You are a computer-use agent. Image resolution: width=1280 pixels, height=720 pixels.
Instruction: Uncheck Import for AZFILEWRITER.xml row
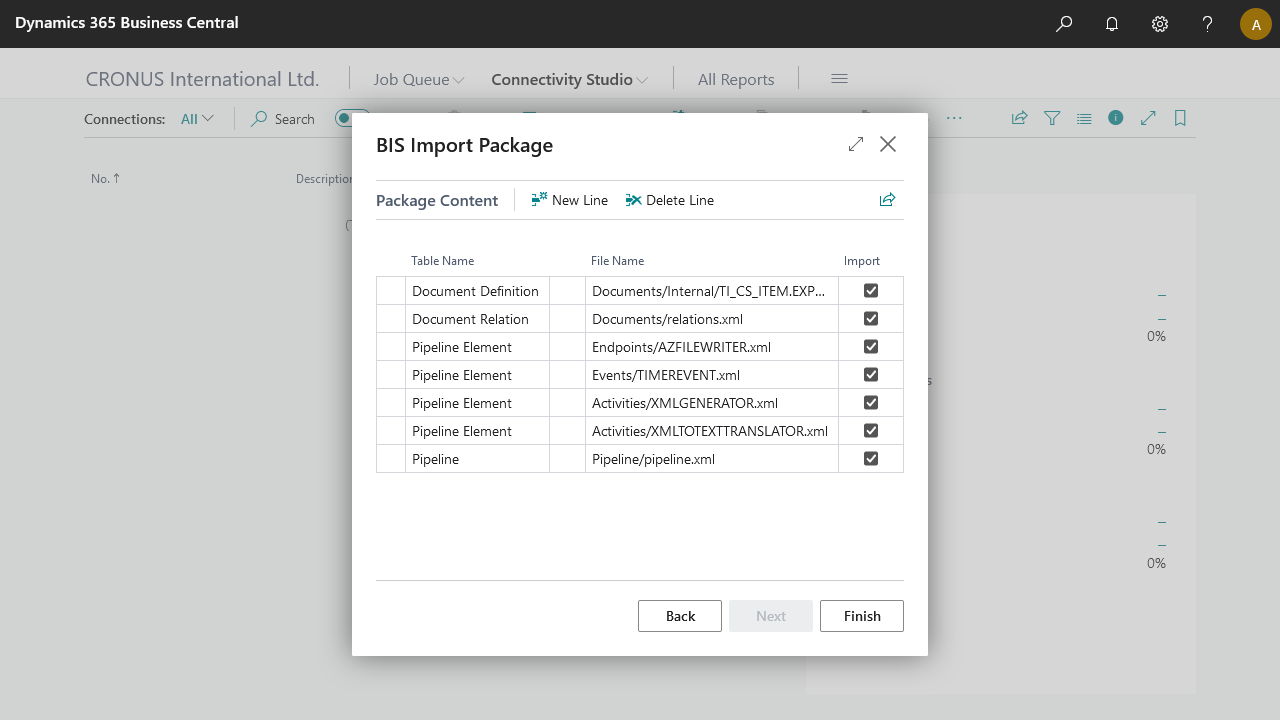(x=871, y=347)
